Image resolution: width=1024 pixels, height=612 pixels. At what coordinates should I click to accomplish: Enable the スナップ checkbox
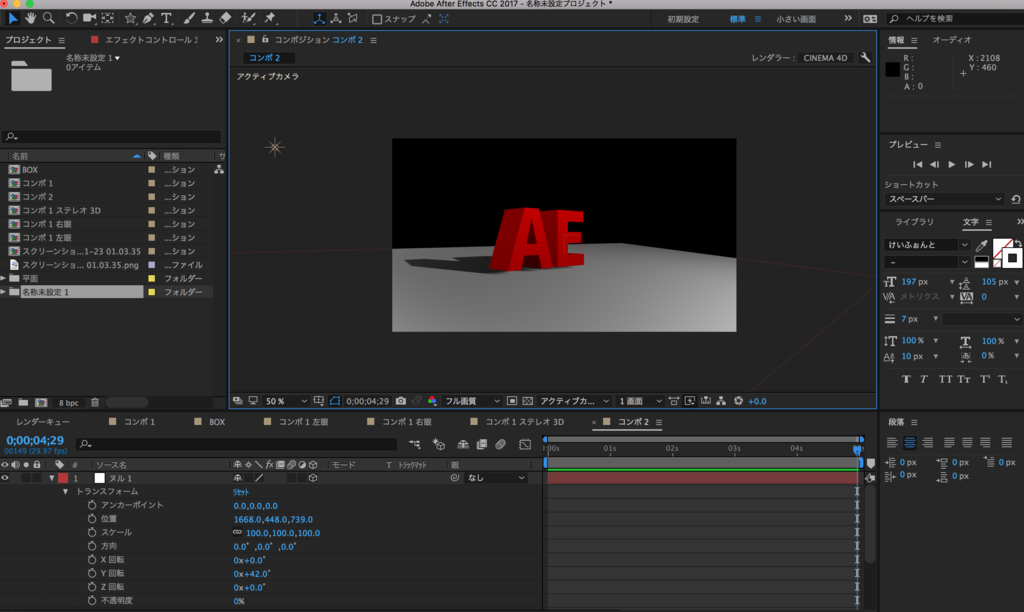tap(377, 19)
